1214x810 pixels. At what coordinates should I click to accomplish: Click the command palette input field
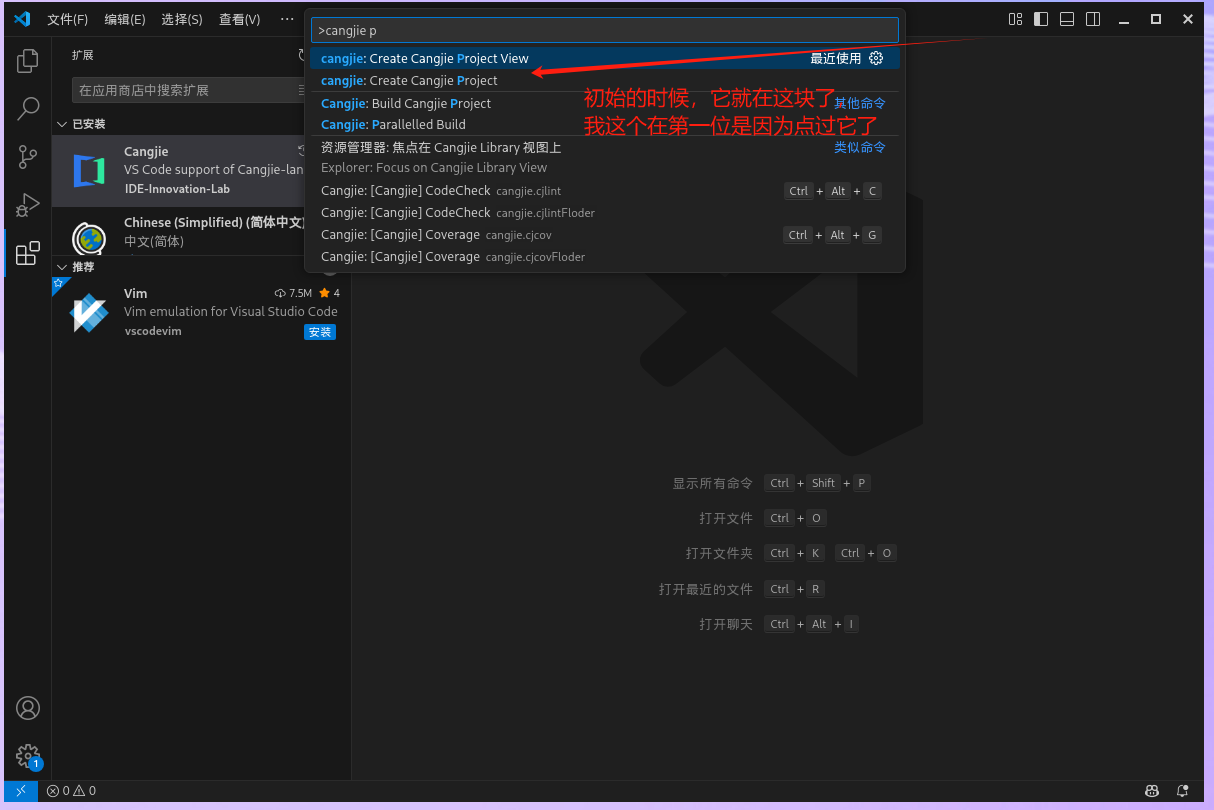[605, 30]
